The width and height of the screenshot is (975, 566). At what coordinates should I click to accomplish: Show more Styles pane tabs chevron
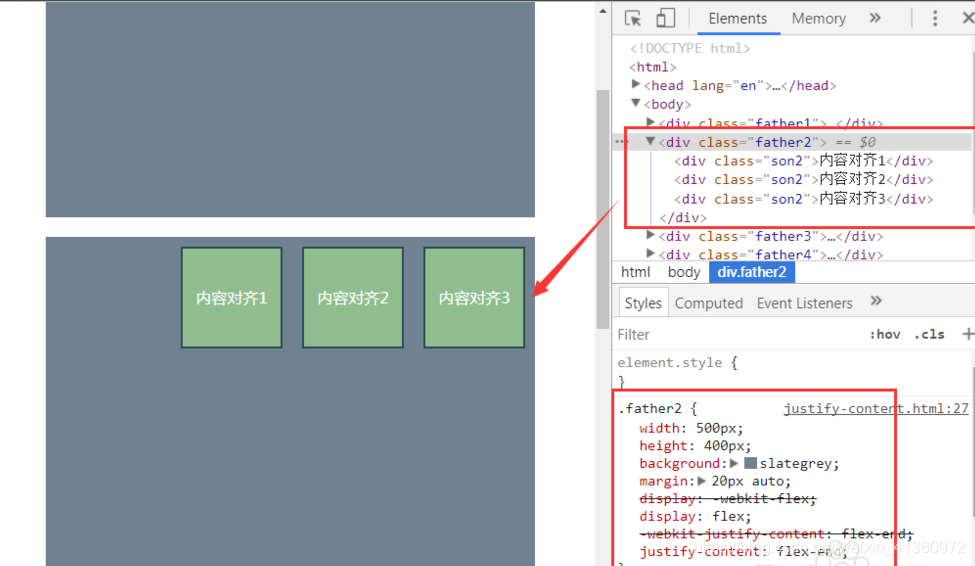tap(876, 302)
